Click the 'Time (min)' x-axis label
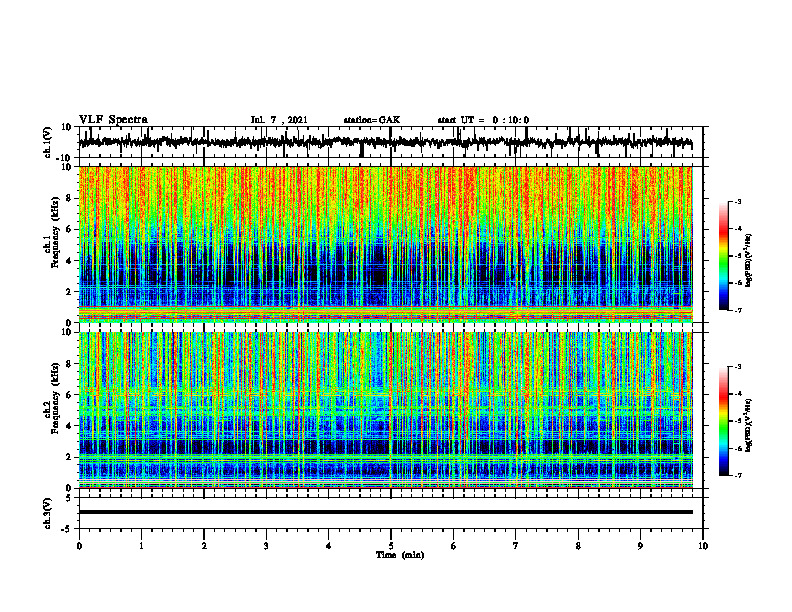792x612 pixels. [x=400, y=555]
